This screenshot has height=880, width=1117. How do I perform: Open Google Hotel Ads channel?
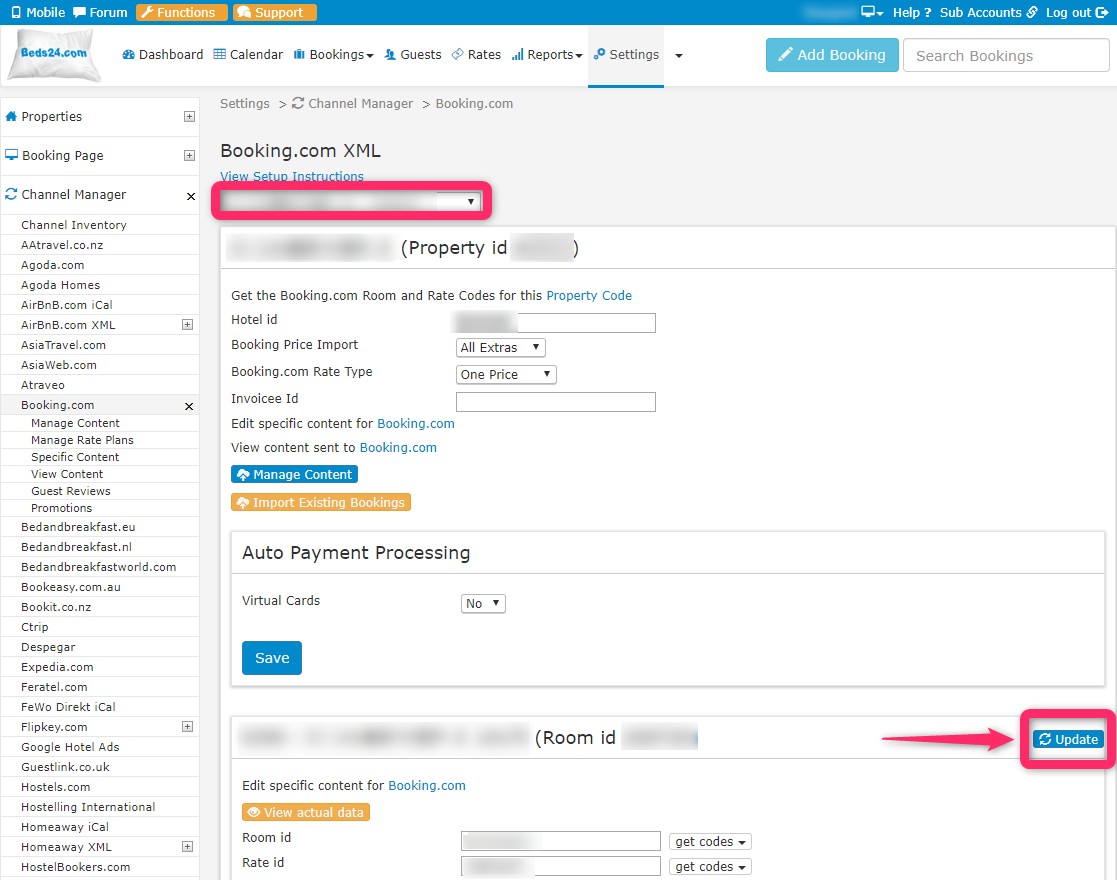[70, 747]
